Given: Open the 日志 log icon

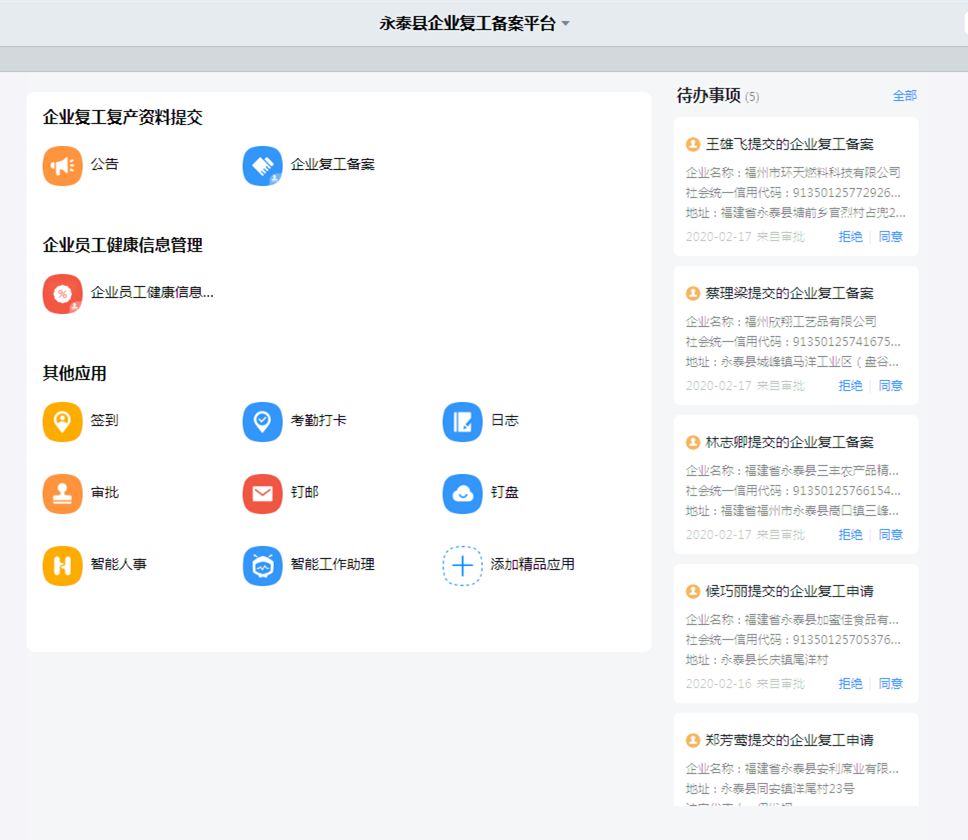Looking at the screenshot, I should click(x=462, y=422).
